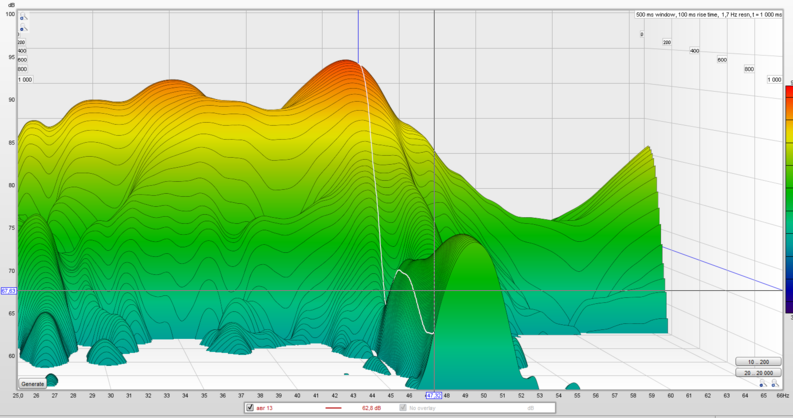This screenshot has height=418, width=793.
Task: Click the 100 dB label on the vertical axis
Action: [9, 14]
